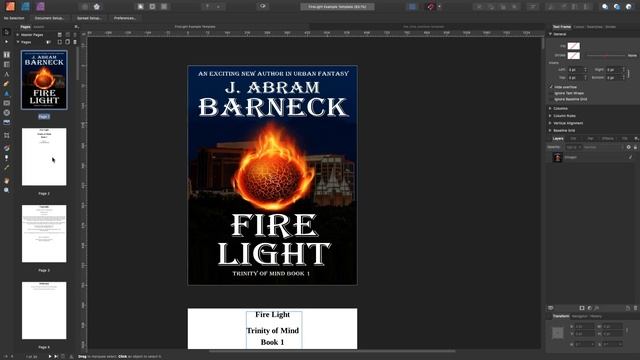Select the Picture Frame Rectangle tool
Screen dimensions: 640x360
coord(7,103)
